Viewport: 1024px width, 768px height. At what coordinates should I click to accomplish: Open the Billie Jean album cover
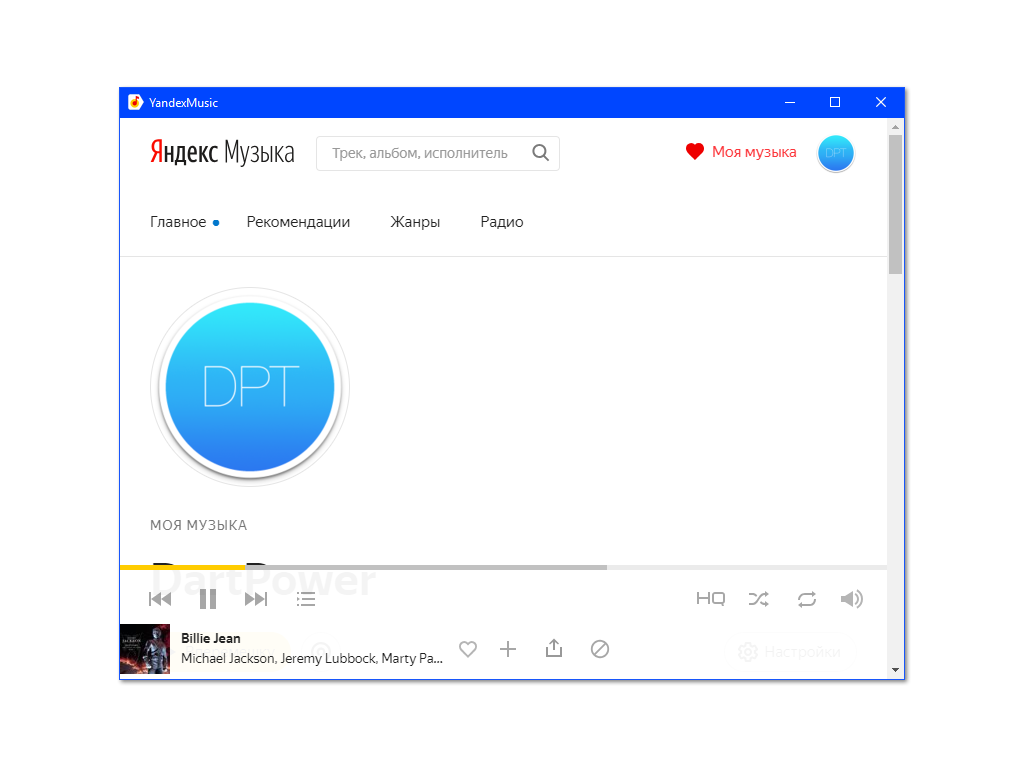145,649
